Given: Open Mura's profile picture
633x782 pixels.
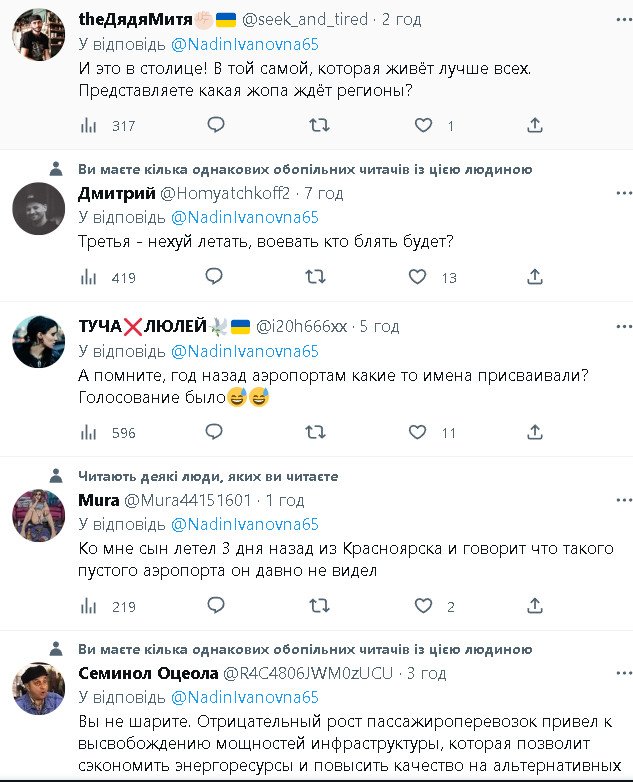Looking at the screenshot, I should [x=38, y=515].
